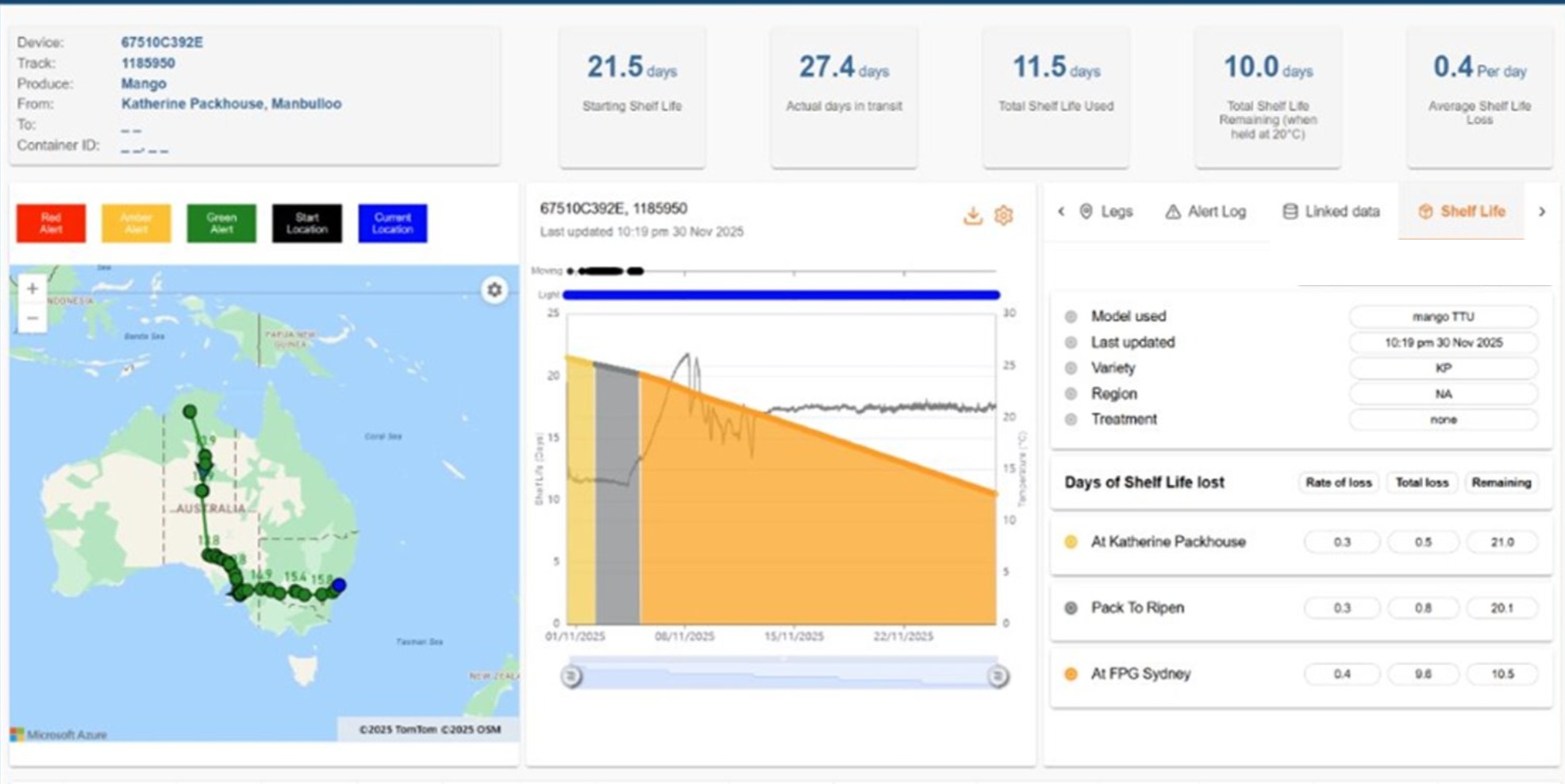The width and height of the screenshot is (1565, 784).
Task: Click the start location marker in northern Australia
Action: (190, 411)
